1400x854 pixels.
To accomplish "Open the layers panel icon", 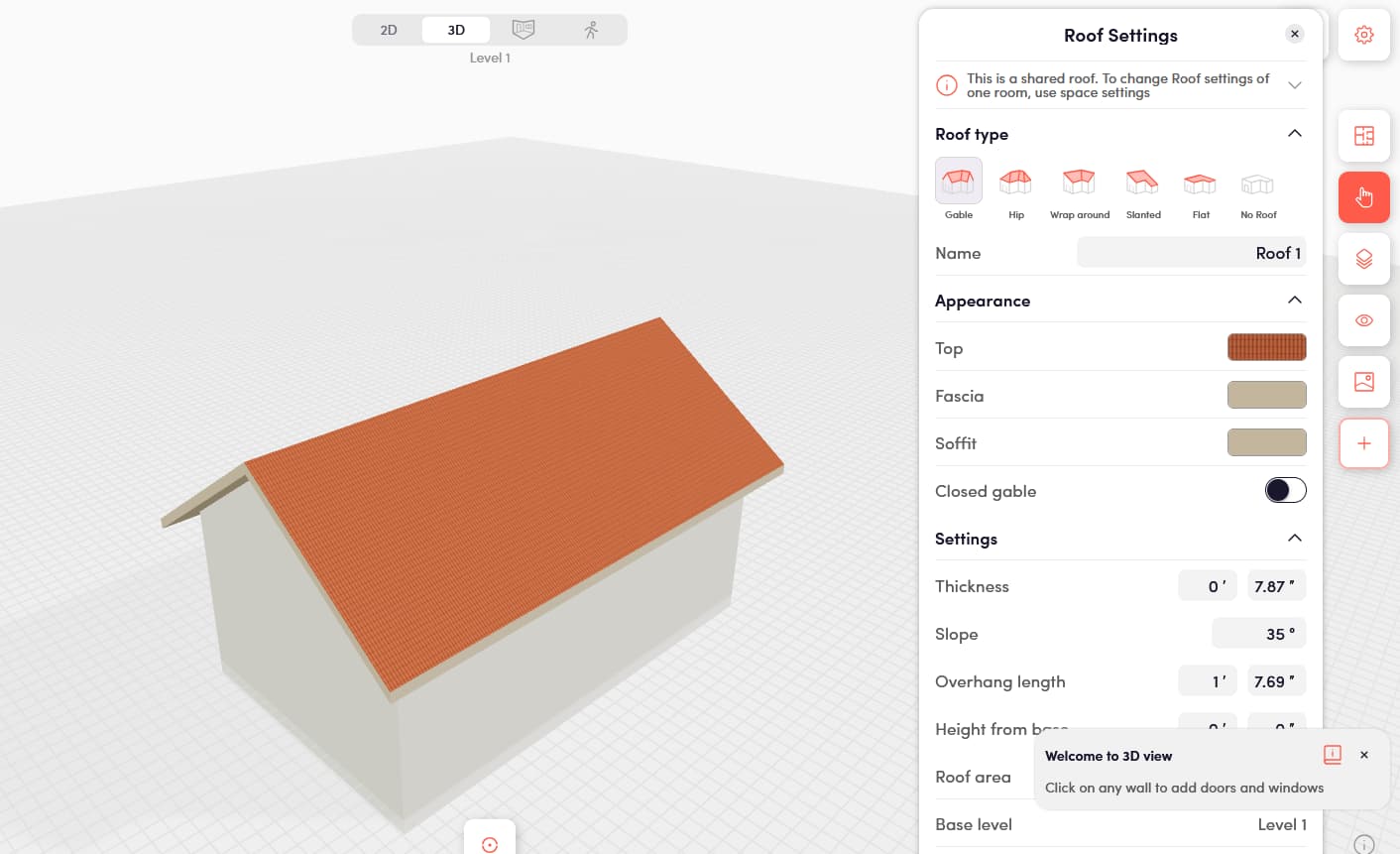I will pos(1363,259).
